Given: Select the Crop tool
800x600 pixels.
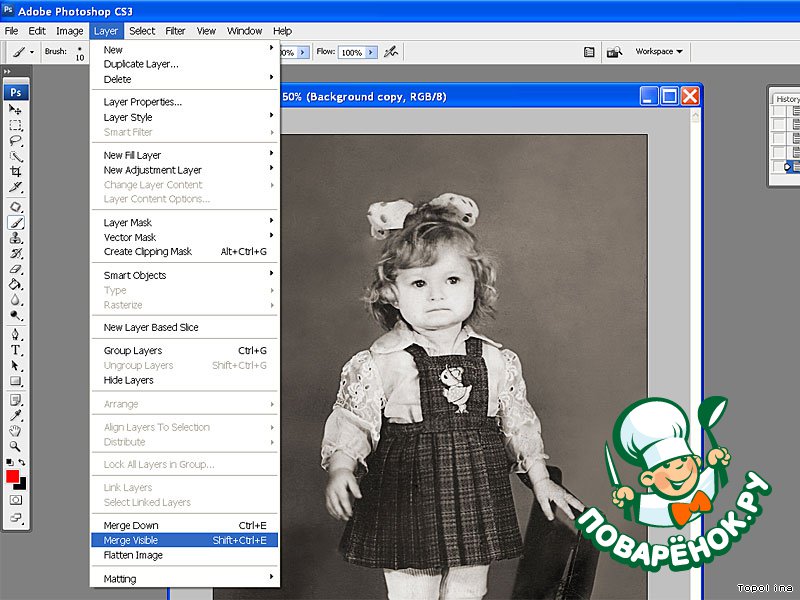Looking at the screenshot, I should coord(16,172).
